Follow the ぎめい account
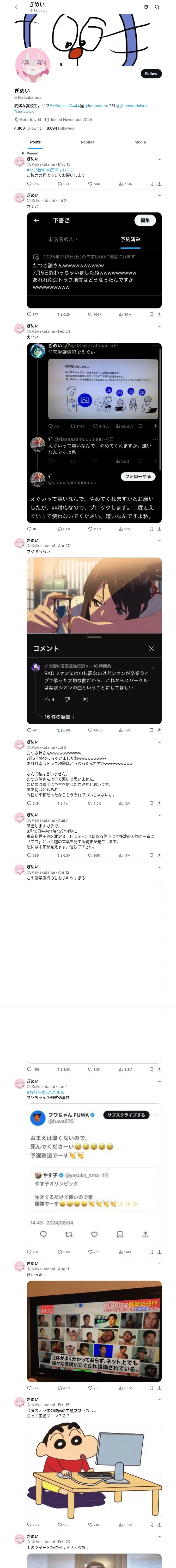 [151, 74]
